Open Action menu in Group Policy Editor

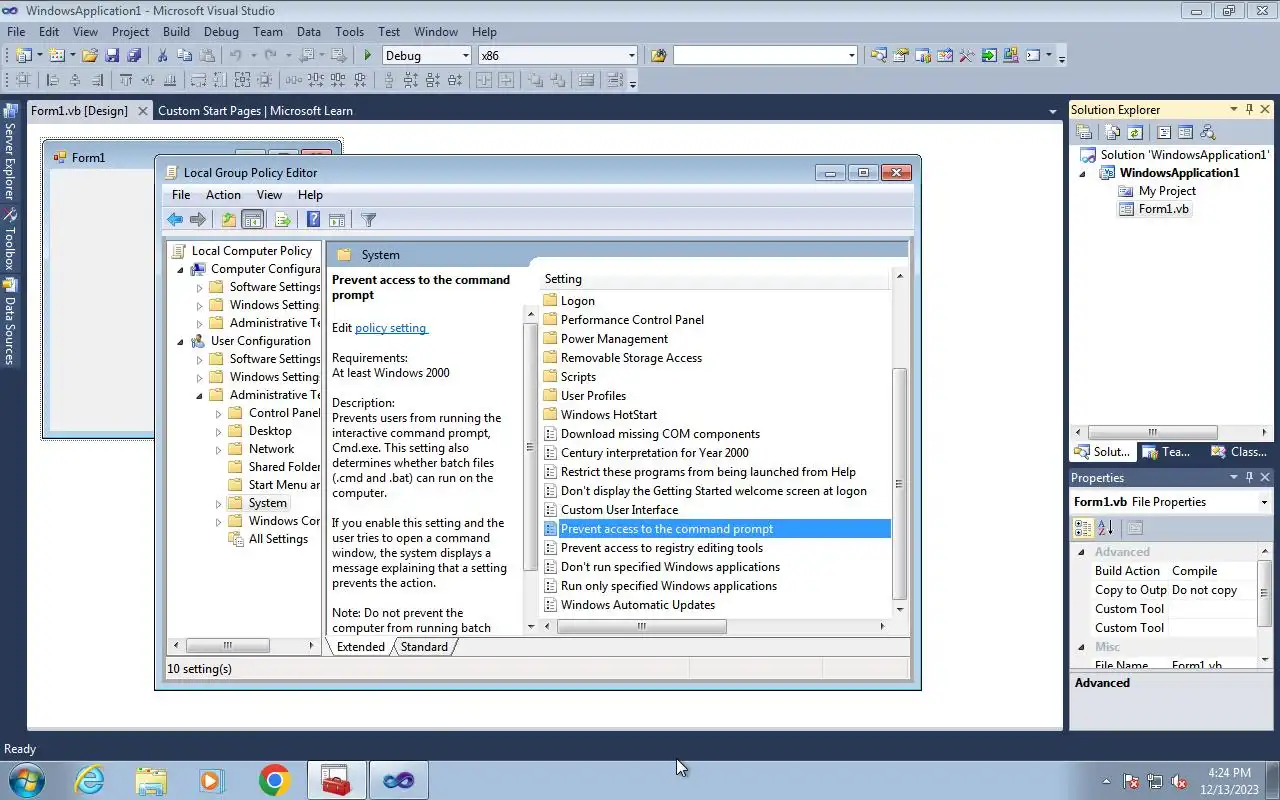(x=223, y=195)
